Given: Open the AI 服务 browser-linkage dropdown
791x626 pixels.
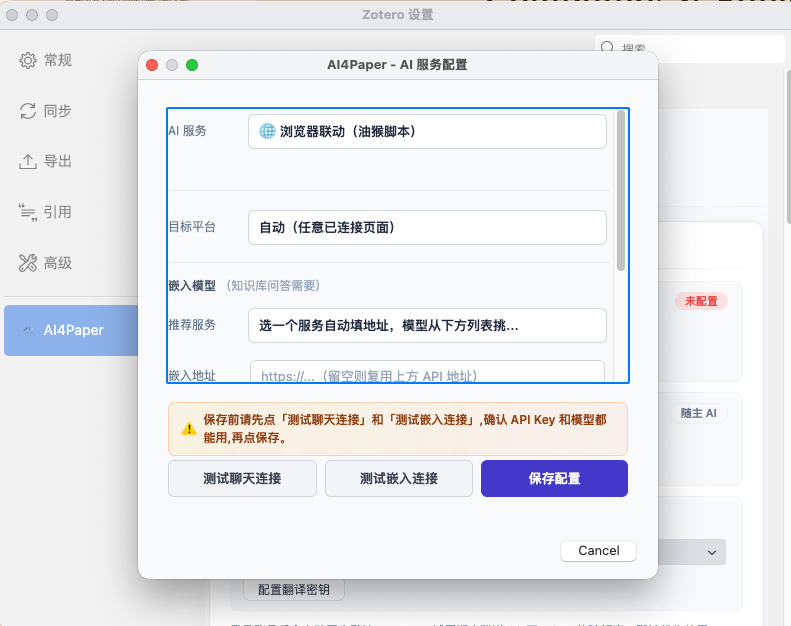Looking at the screenshot, I should (x=427, y=132).
